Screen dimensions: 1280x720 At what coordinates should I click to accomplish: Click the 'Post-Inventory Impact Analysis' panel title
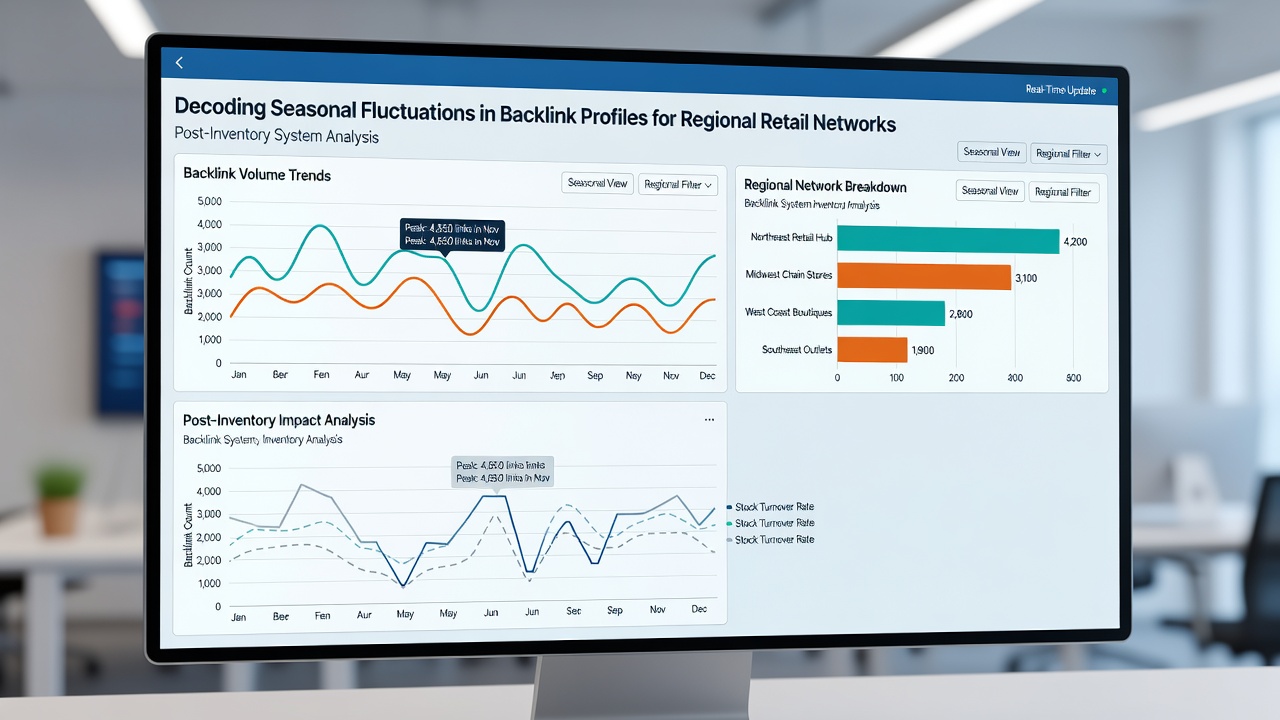[279, 421]
